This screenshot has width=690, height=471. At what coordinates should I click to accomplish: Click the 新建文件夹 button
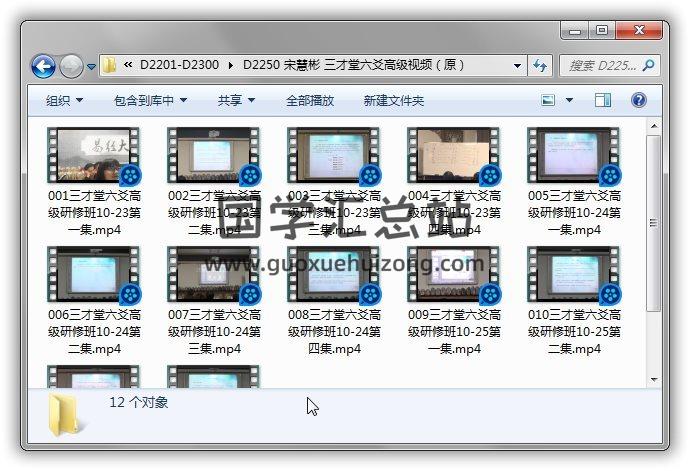393,100
